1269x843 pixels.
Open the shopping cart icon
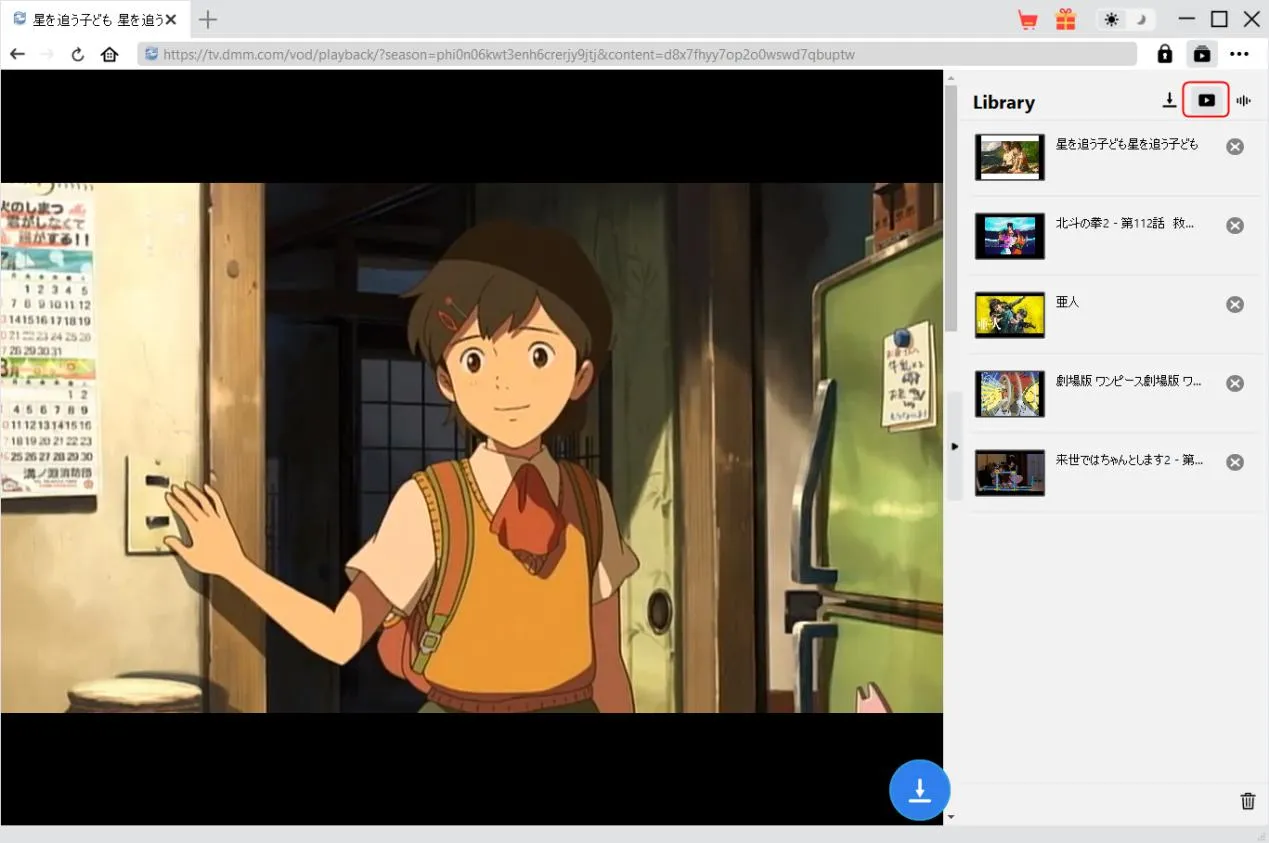pos(1027,20)
